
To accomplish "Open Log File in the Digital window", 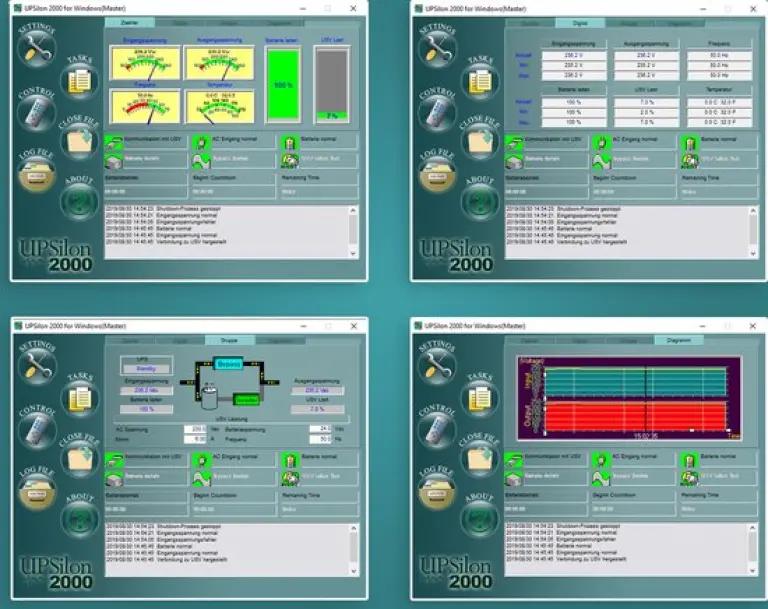I will (437, 174).
